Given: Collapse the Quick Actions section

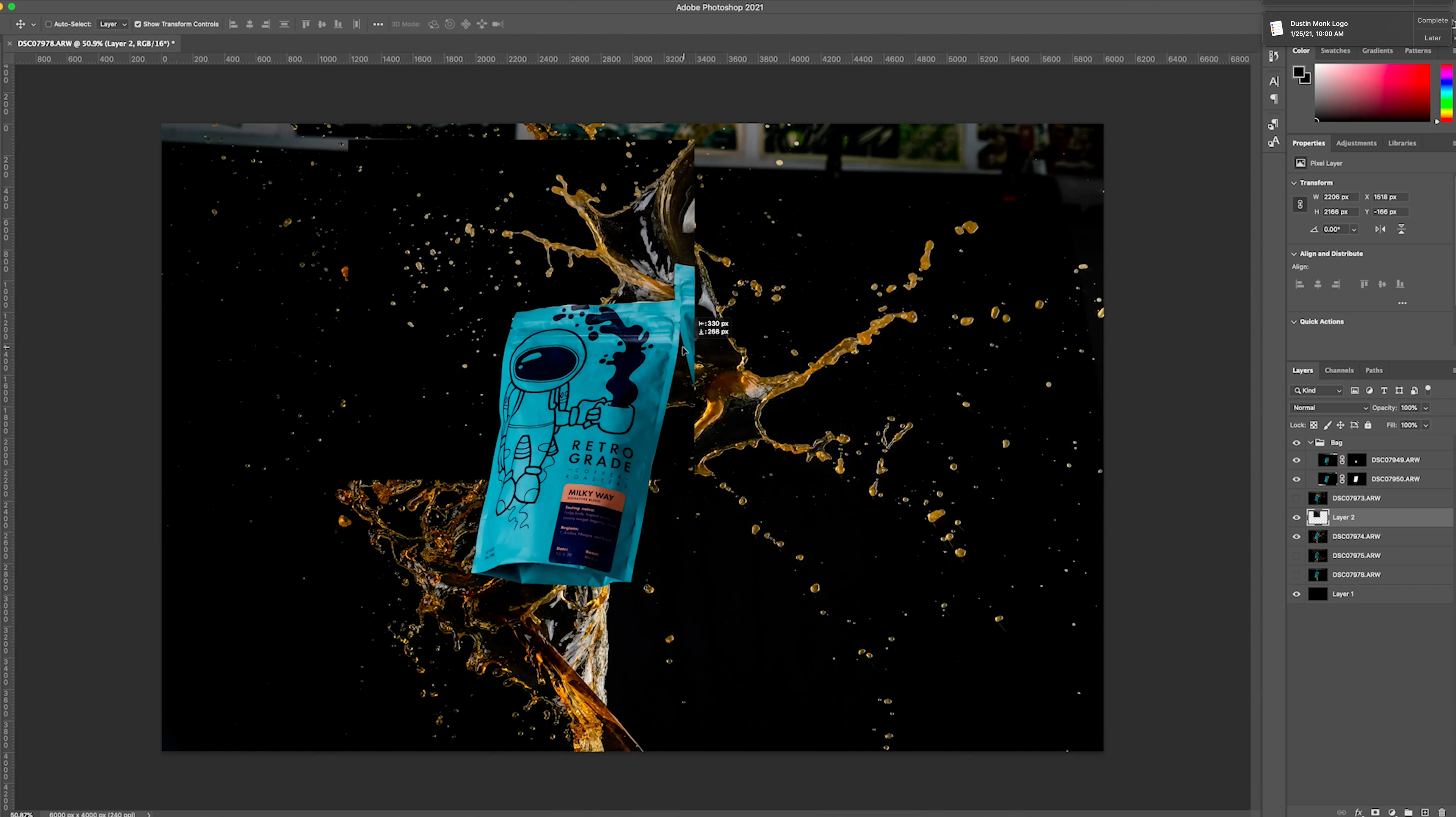Looking at the screenshot, I should tap(1294, 321).
